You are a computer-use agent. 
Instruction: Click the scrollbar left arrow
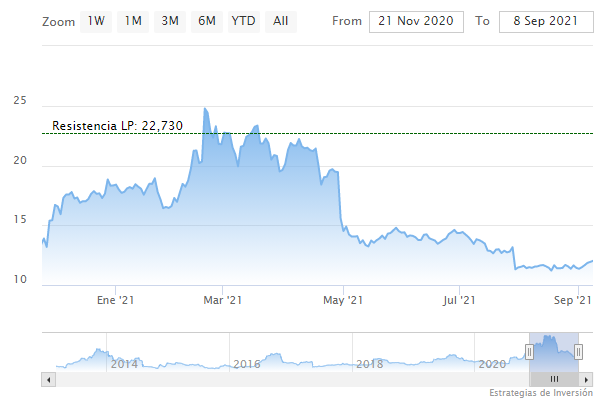click(46, 380)
